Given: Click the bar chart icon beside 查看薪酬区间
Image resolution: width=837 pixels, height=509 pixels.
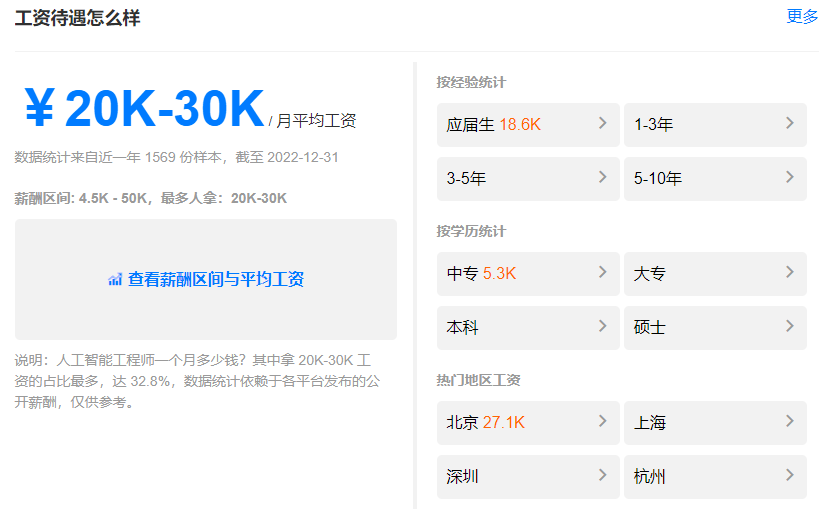Looking at the screenshot, I should coord(115,280).
